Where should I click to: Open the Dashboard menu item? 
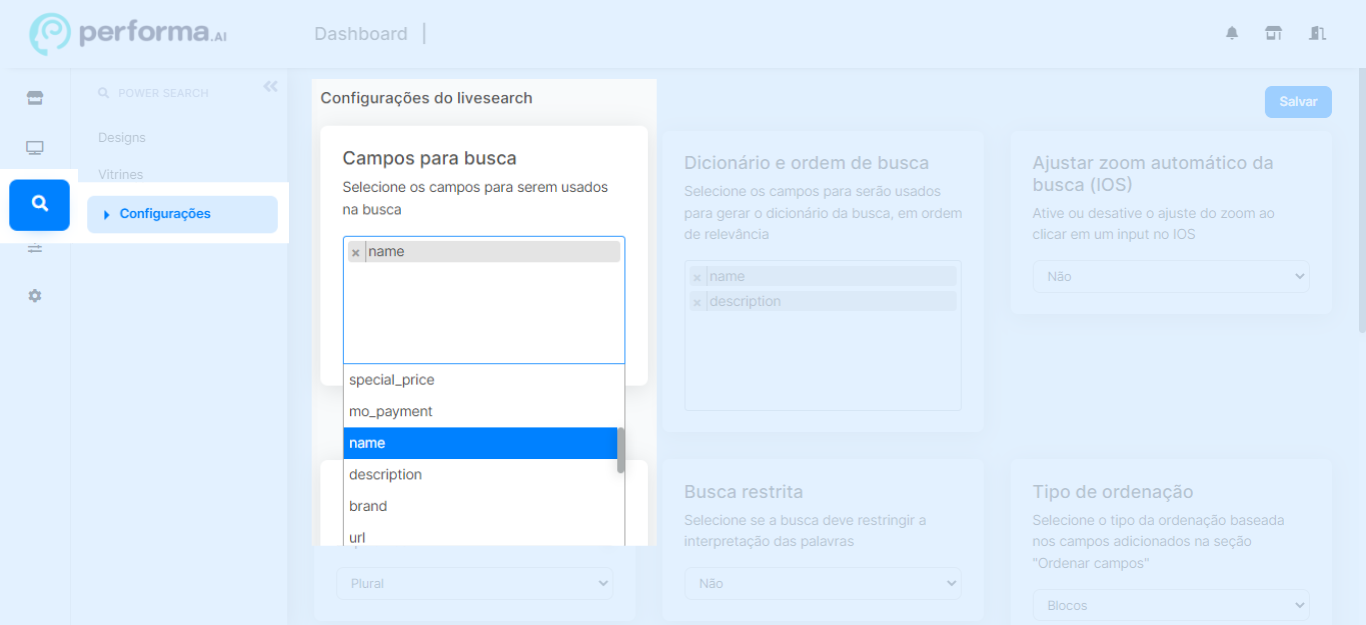pyautogui.click(x=361, y=33)
